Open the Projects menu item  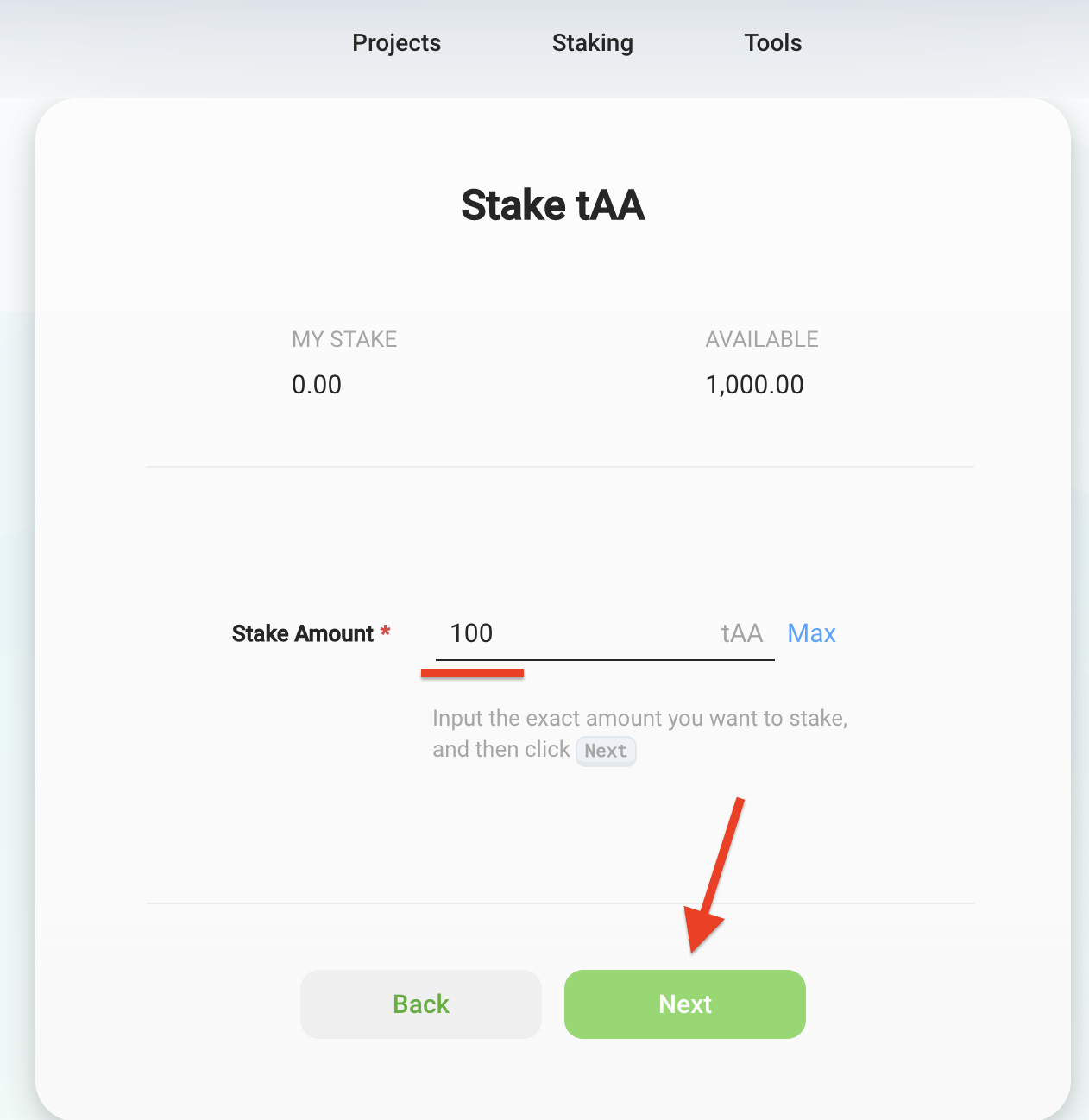click(396, 43)
